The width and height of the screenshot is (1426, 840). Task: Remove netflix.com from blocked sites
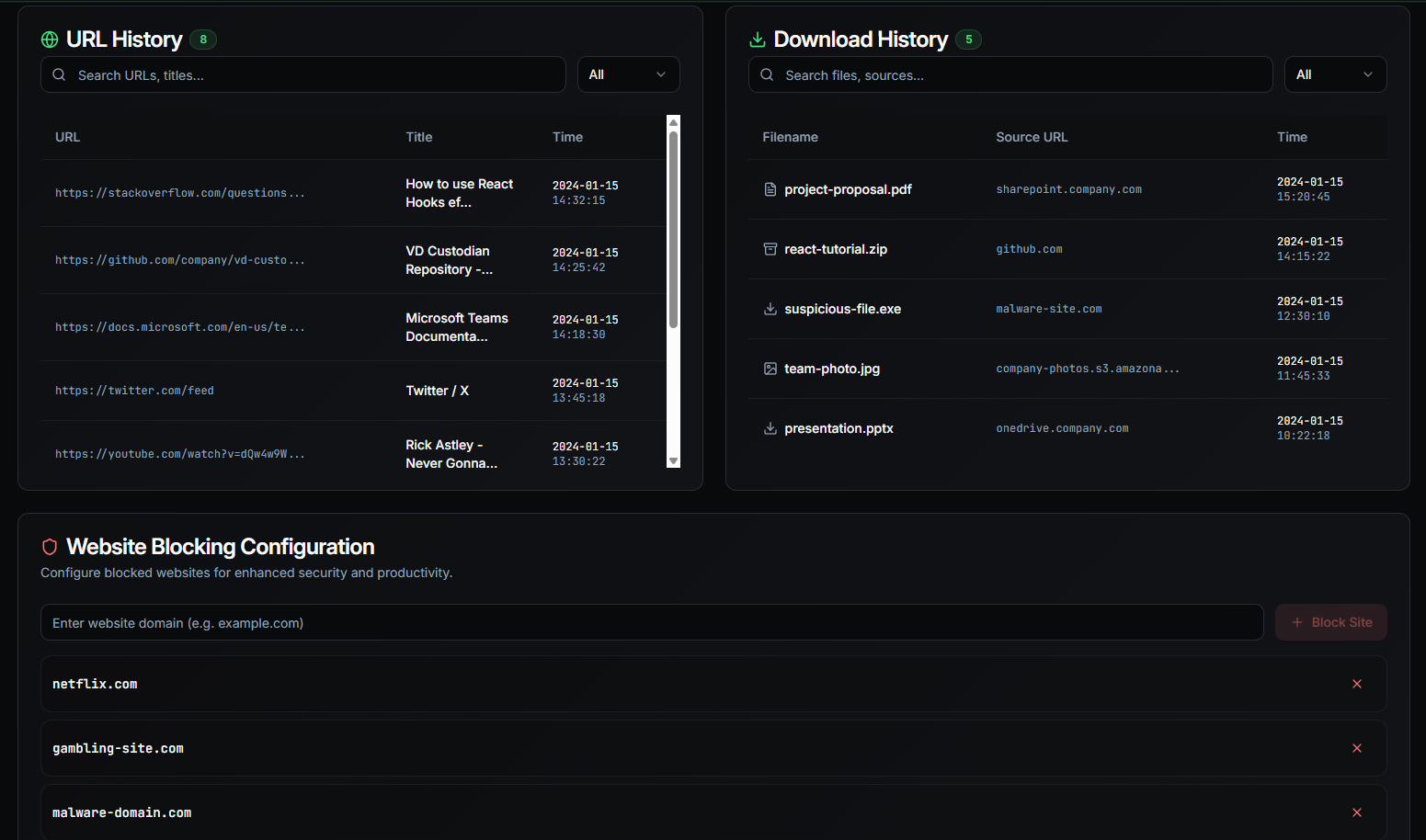click(1356, 684)
